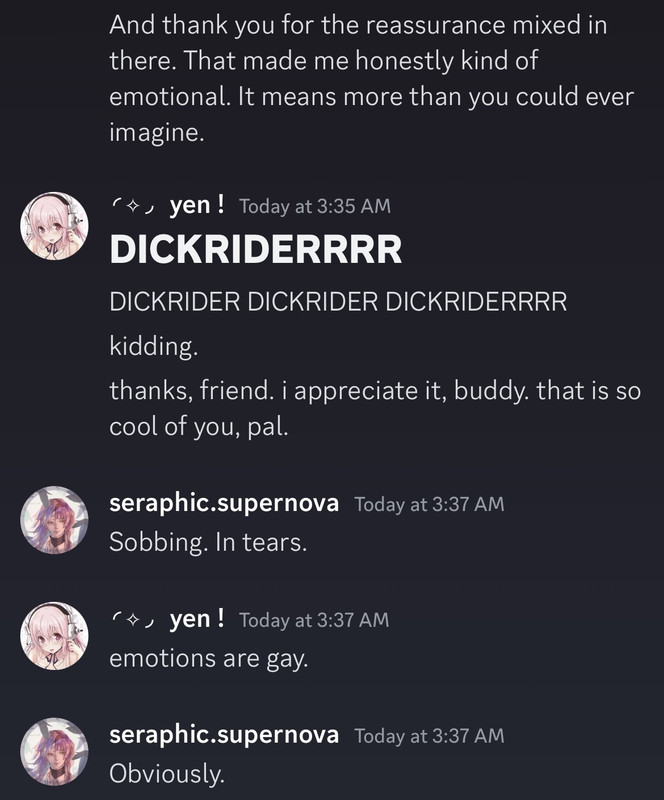
Task: Select the 'And thank you for the reassurance' message
Action: [x=372, y=79]
